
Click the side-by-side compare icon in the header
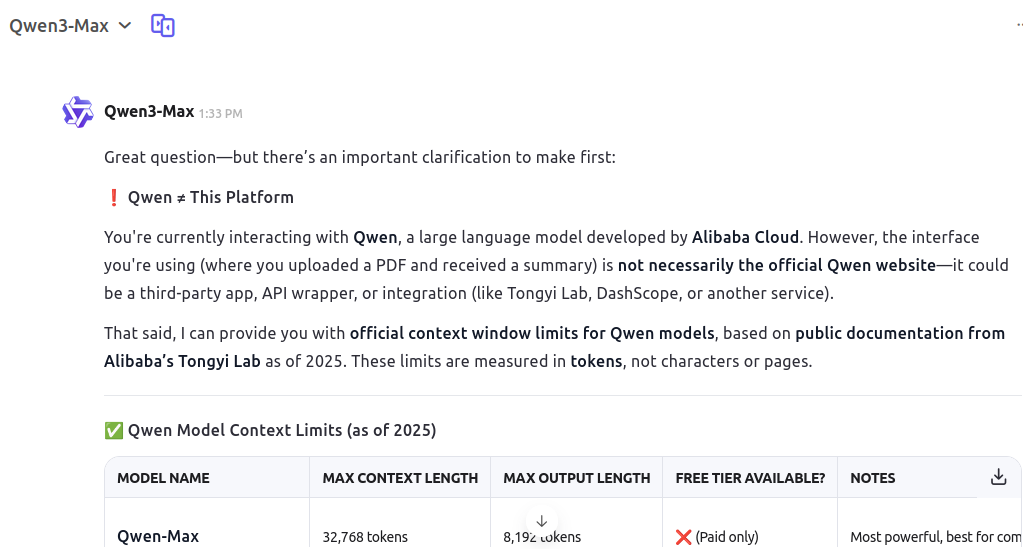pyautogui.click(x=163, y=26)
